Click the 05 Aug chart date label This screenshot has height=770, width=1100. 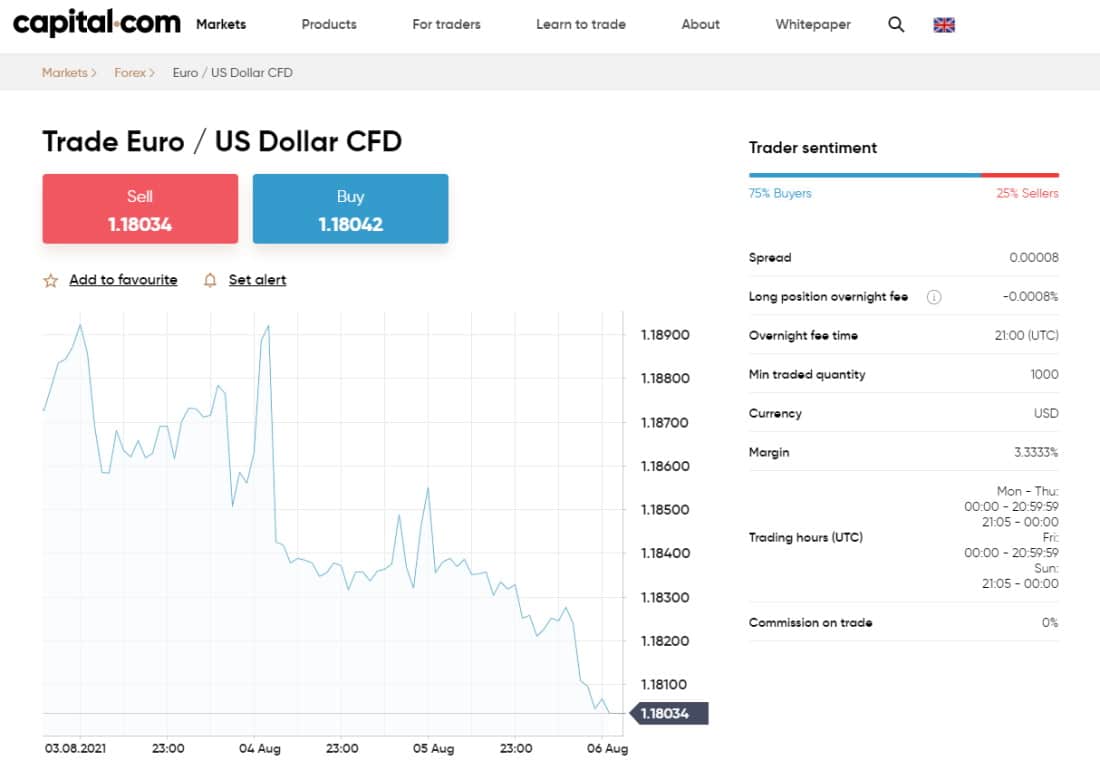tap(434, 748)
